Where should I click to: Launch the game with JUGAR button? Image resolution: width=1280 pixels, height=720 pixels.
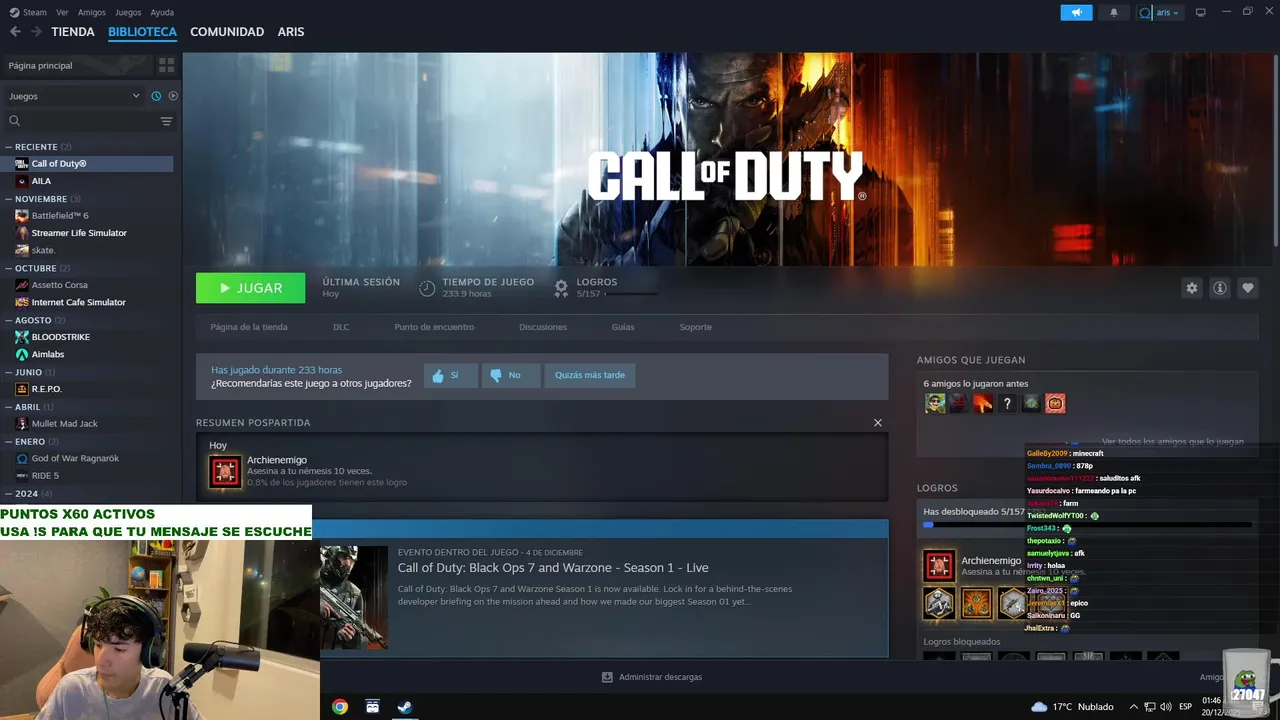(x=250, y=288)
